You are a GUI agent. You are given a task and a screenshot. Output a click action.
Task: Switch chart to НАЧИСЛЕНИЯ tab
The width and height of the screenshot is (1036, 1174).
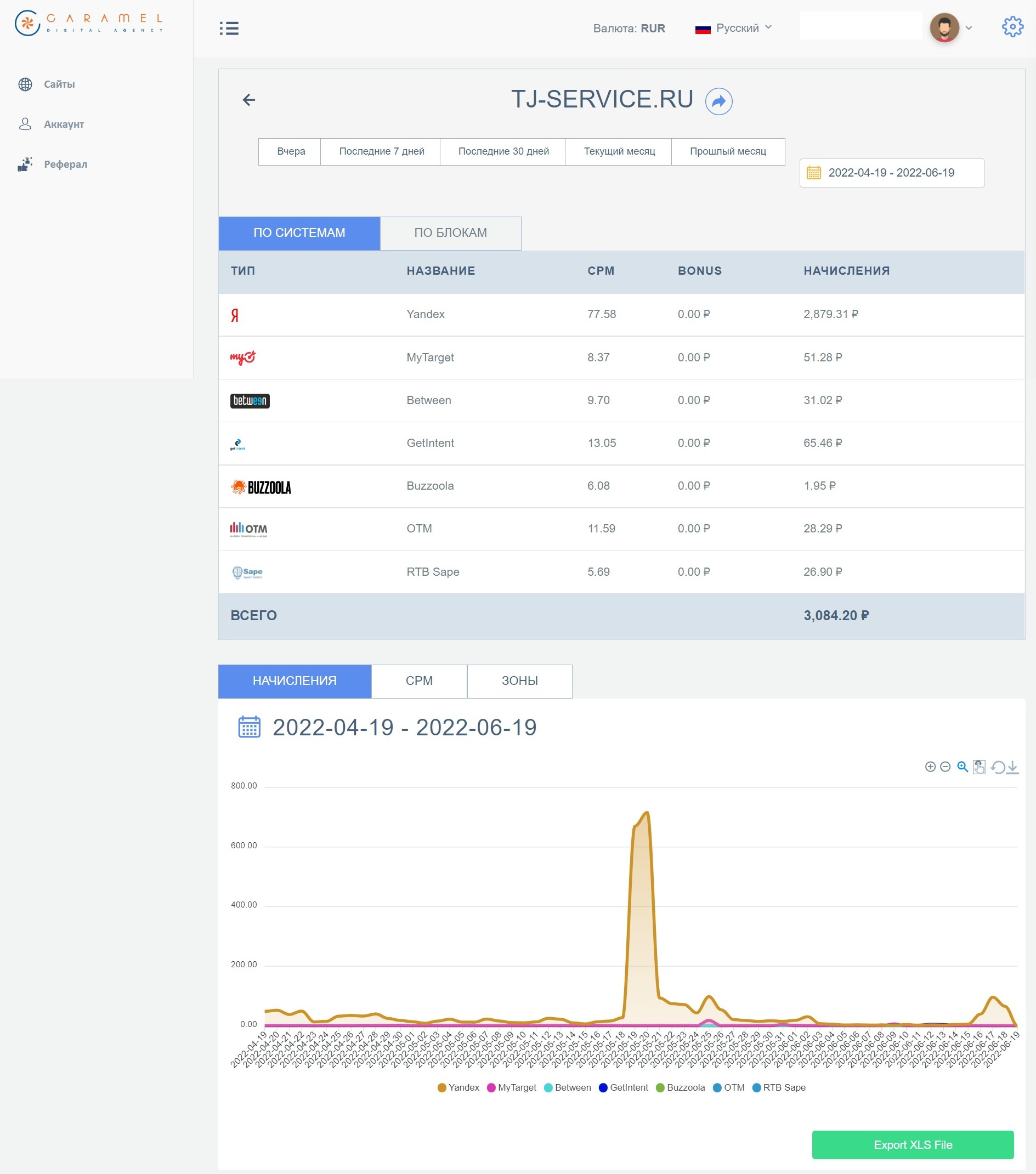(x=295, y=681)
